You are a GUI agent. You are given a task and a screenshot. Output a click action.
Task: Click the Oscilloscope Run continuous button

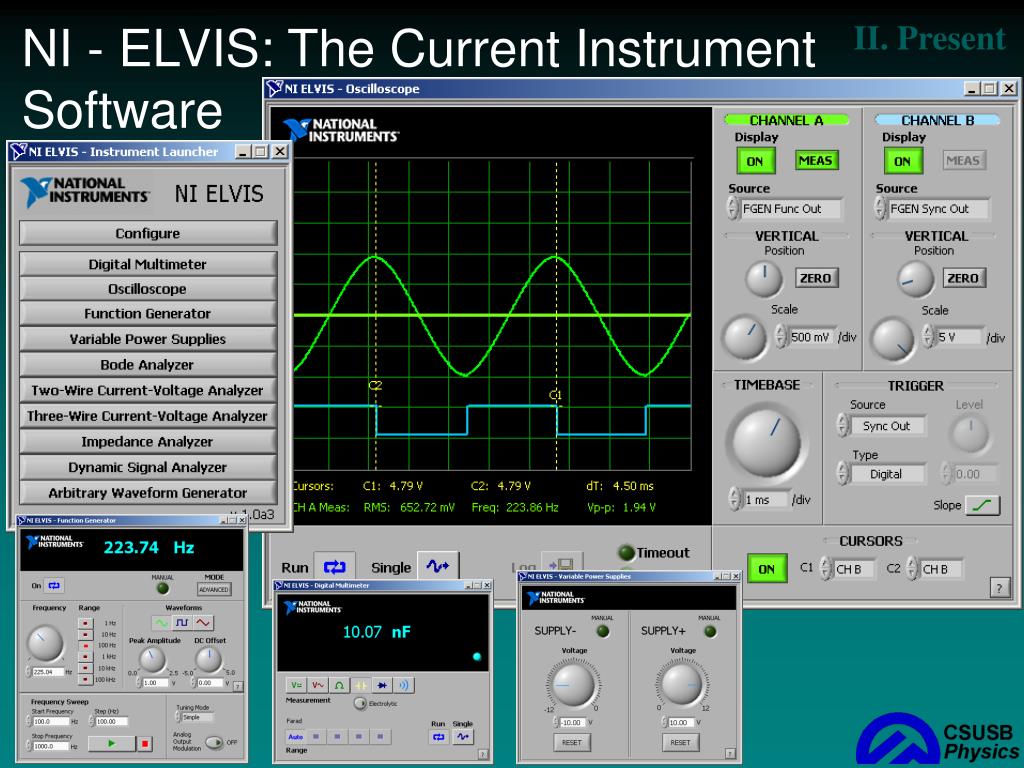[334, 566]
